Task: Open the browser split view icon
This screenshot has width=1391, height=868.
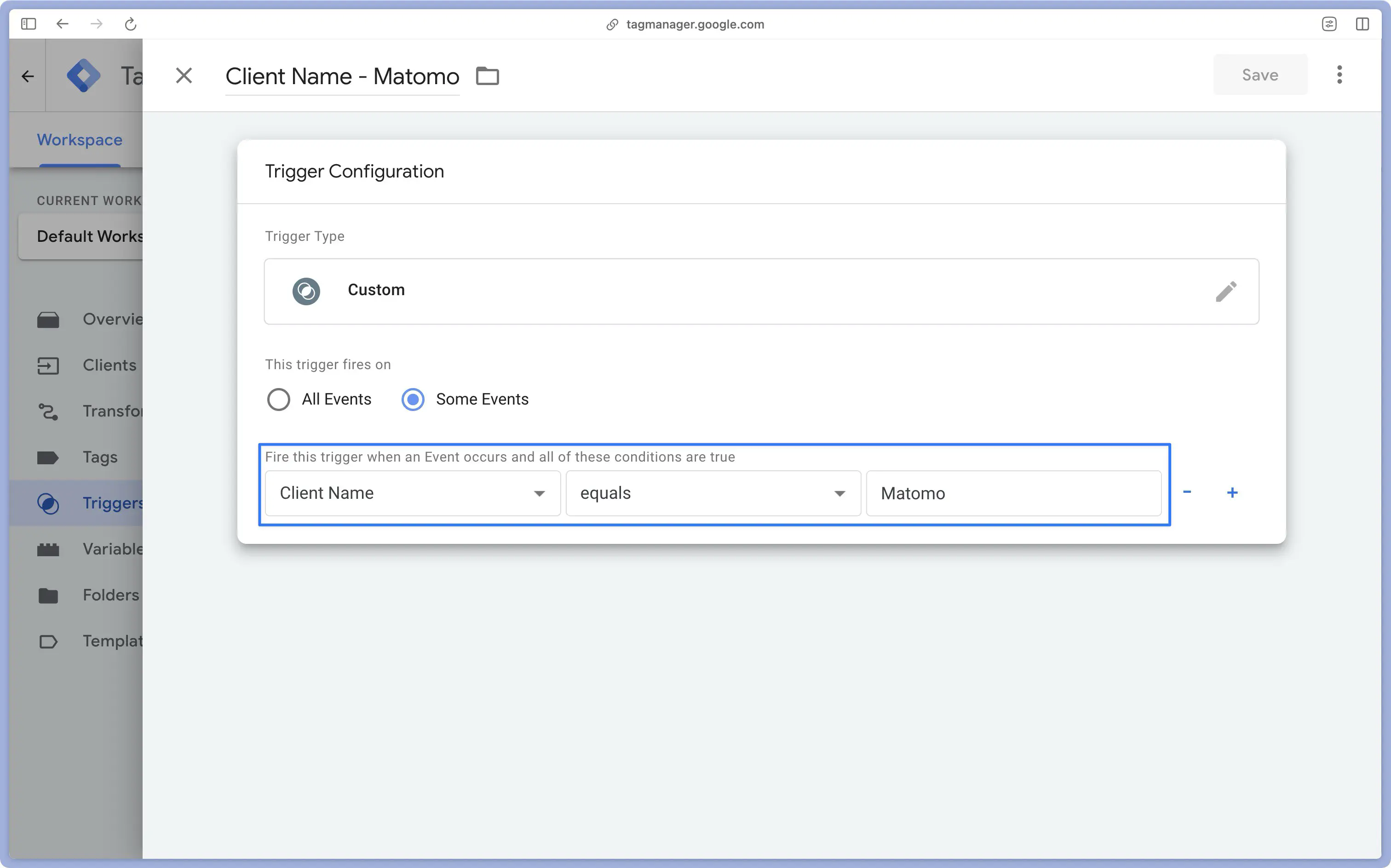Action: [1362, 24]
